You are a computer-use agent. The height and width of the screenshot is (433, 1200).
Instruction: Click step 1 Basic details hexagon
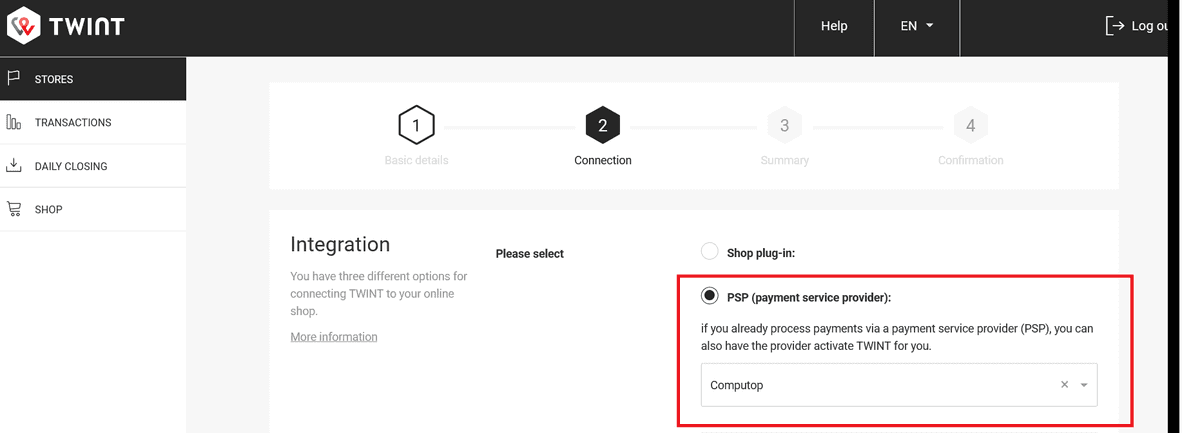tap(416, 126)
